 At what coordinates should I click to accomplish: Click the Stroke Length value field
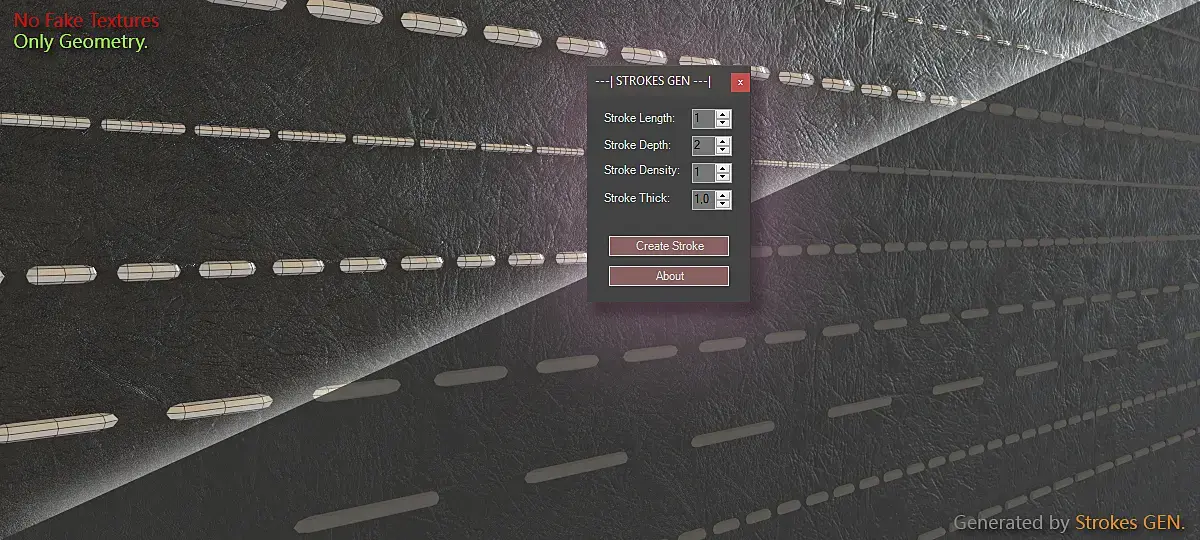point(703,118)
